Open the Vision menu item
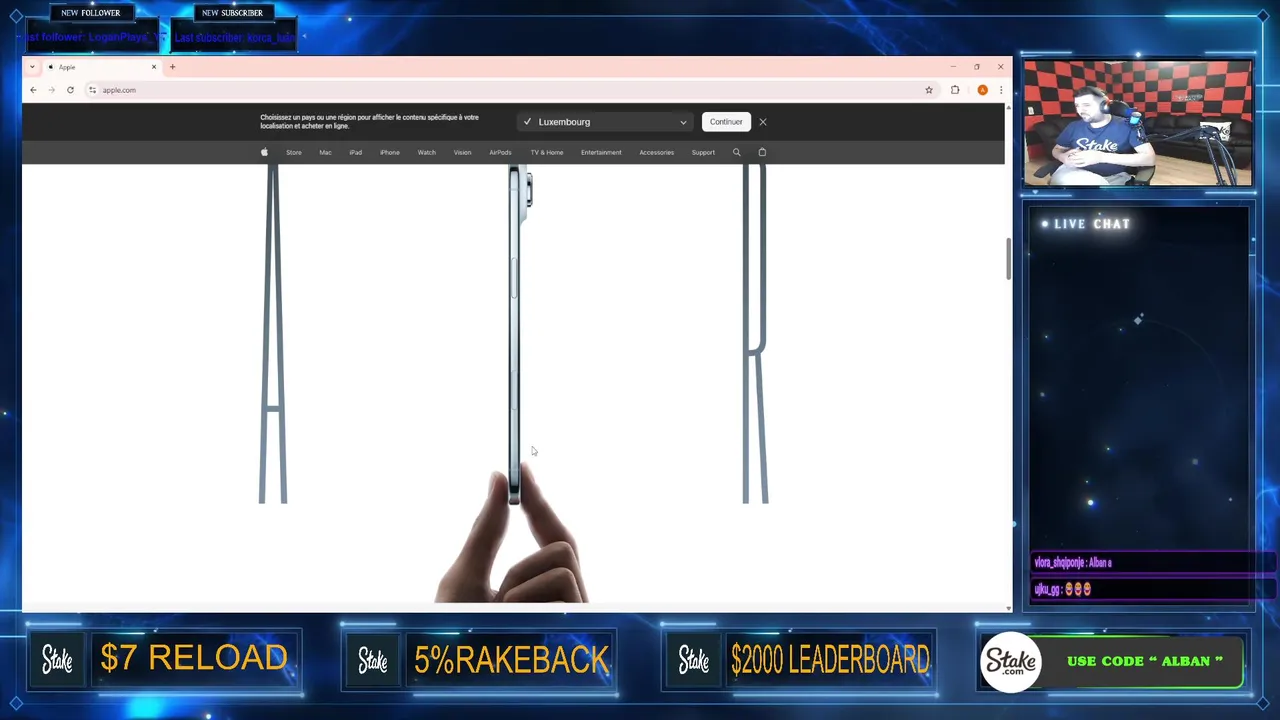Image resolution: width=1280 pixels, height=720 pixels. coord(462,153)
